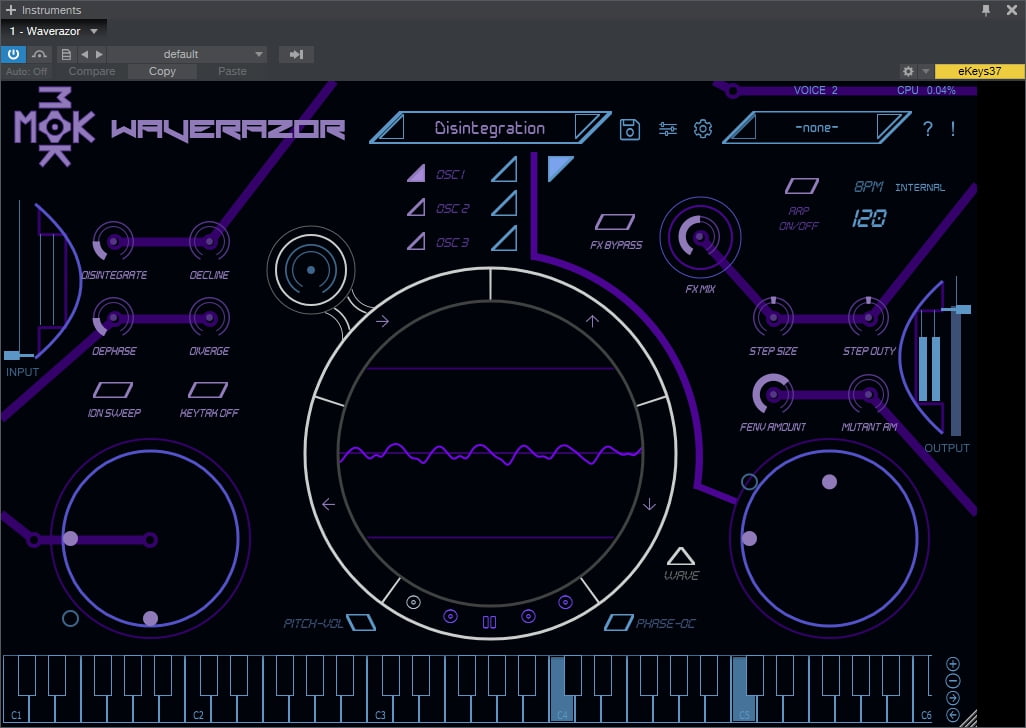Screen dimensions: 1026x728
Task: Click the question mark help icon
Action: [x=927, y=129]
